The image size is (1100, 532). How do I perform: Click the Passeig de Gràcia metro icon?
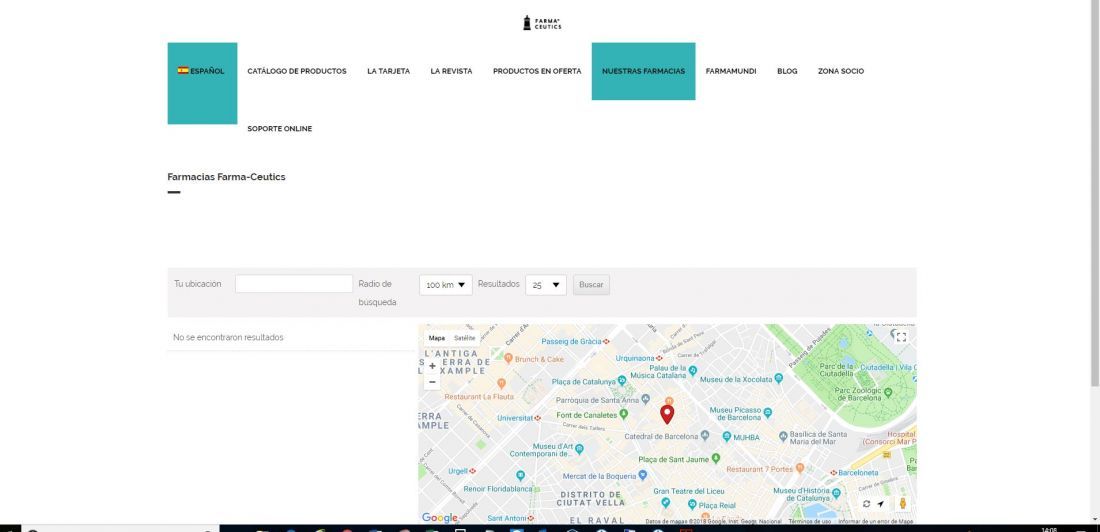[x=606, y=341]
